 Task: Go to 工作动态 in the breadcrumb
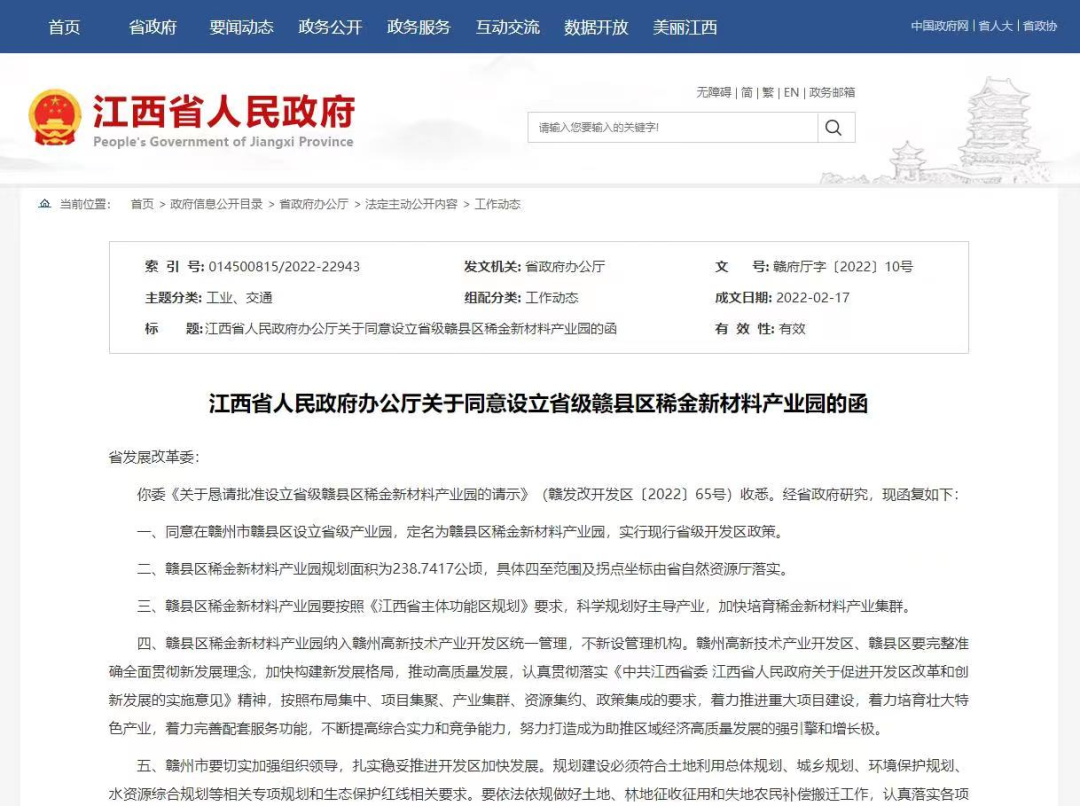point(497,204)
